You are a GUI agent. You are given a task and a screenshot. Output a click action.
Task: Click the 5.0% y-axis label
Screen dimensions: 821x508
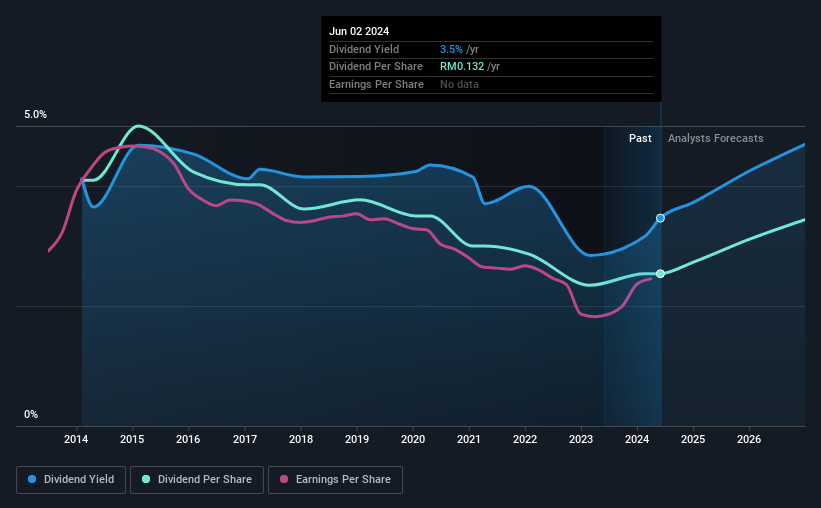pyautogui.click(x=35, y=114)
